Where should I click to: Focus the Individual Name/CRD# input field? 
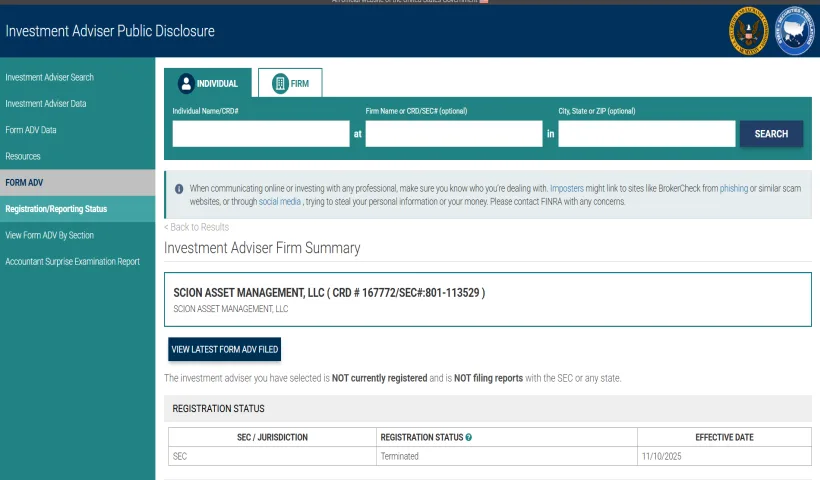[x=261, y=134]
